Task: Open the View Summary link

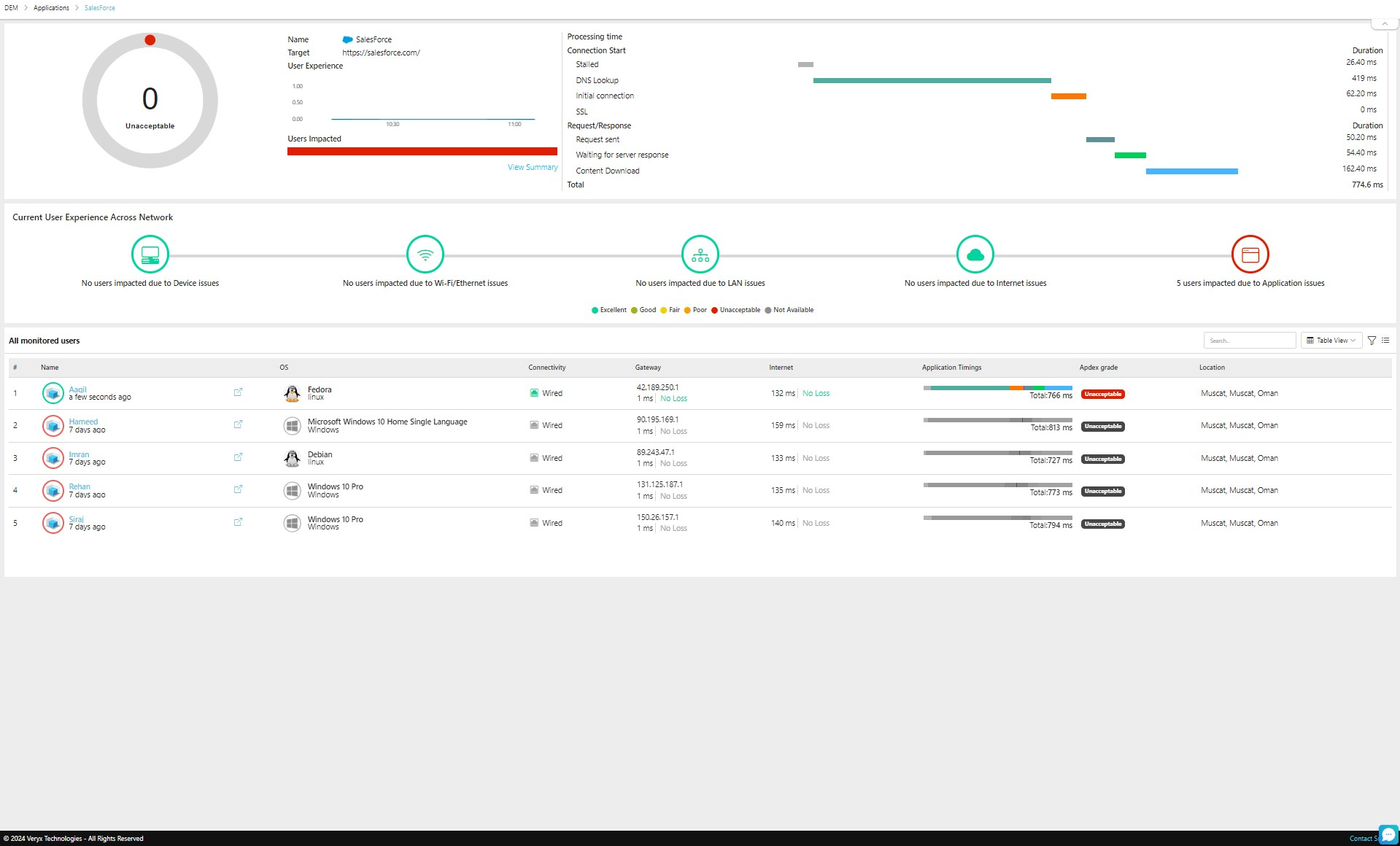Action: click(533, 168)
